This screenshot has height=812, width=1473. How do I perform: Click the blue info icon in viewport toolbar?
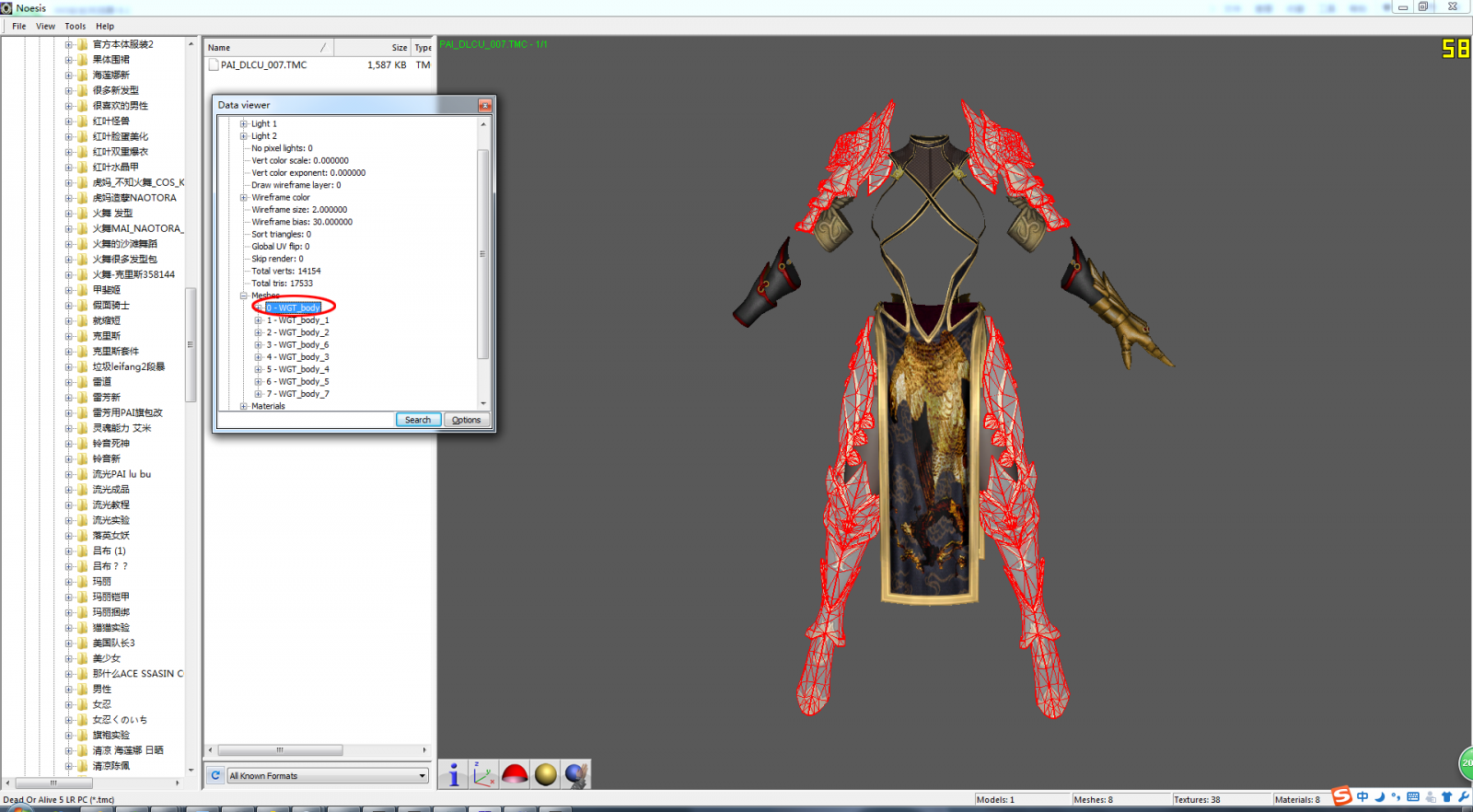tap(453, 775)
